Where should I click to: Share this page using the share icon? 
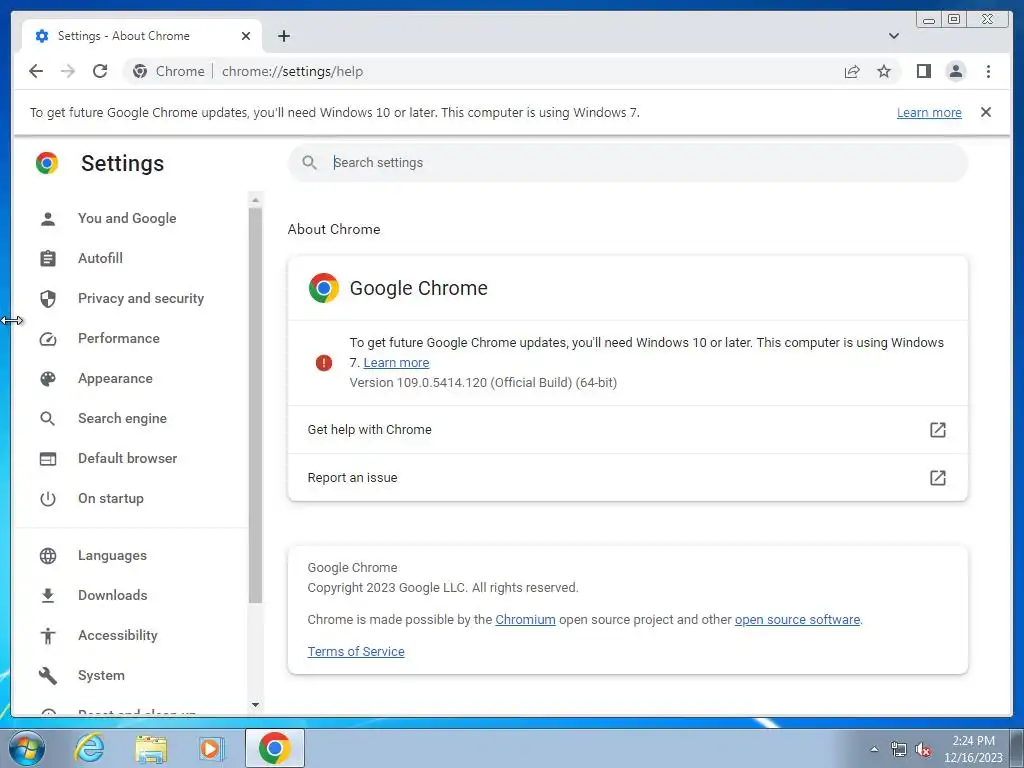pos(852,71)
